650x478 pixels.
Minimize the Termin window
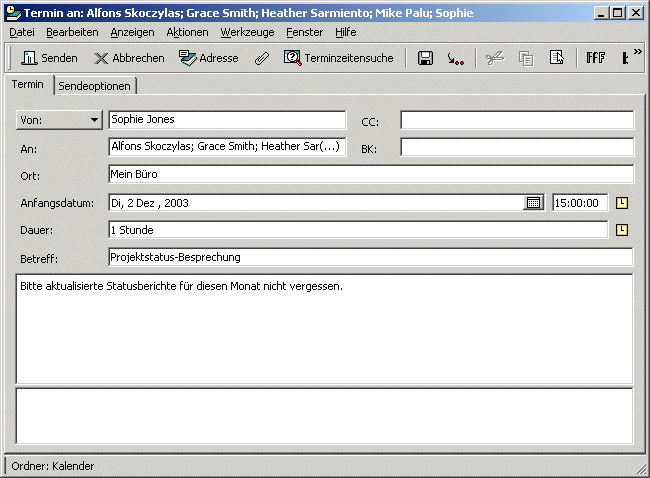(601, 13)
